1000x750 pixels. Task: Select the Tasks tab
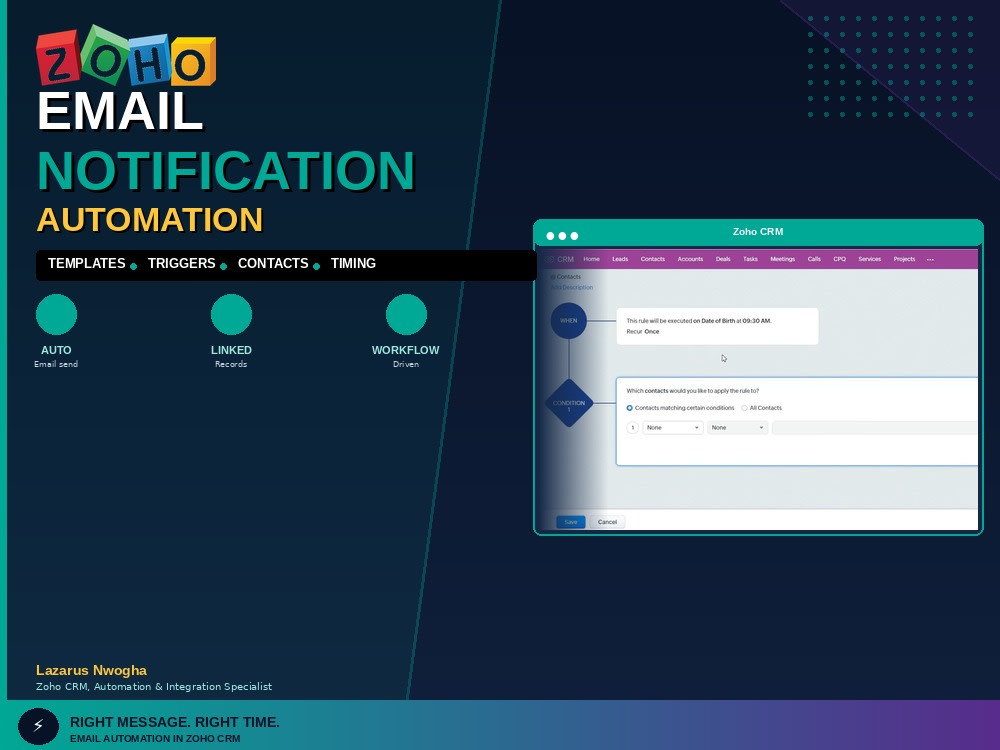(x=750, y=259)
